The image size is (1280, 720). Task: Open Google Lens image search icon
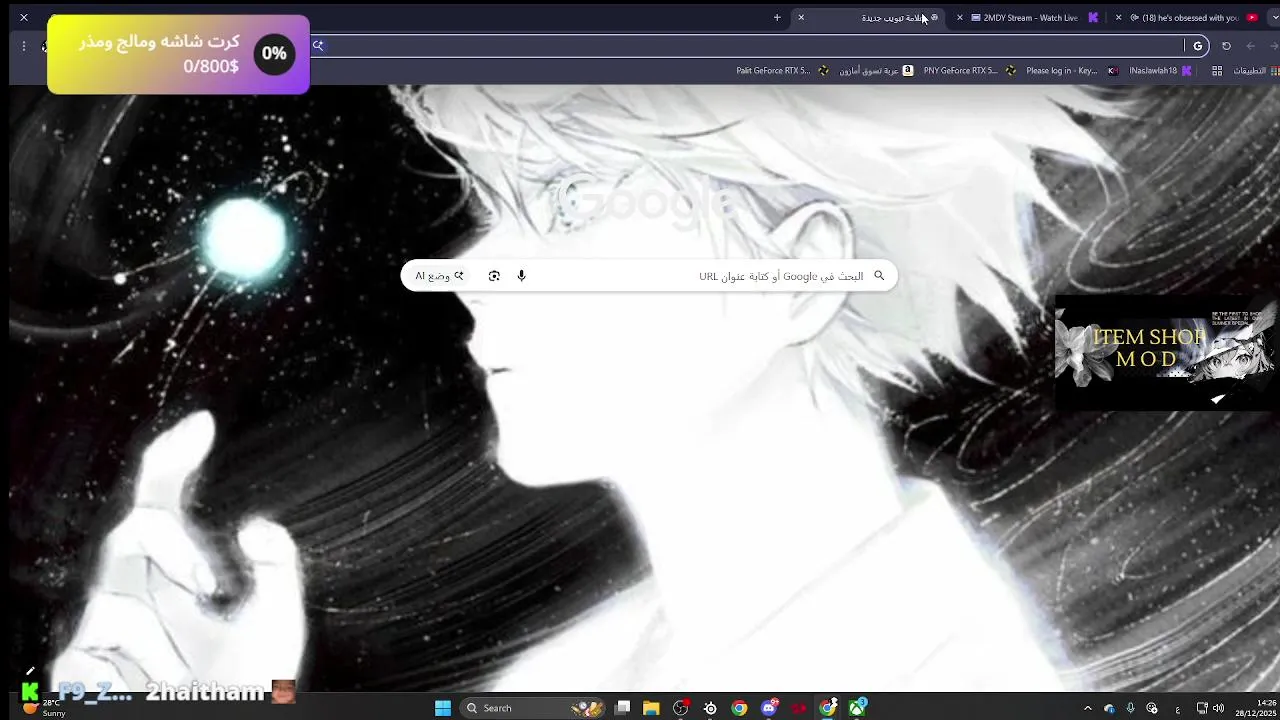494,276
